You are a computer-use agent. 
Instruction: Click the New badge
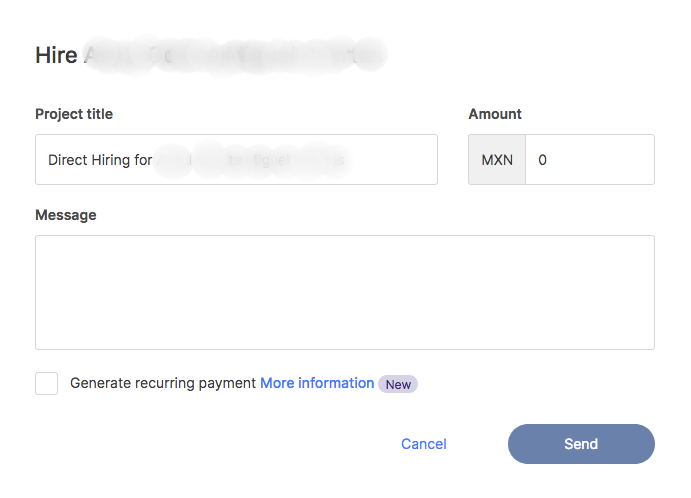398,384
